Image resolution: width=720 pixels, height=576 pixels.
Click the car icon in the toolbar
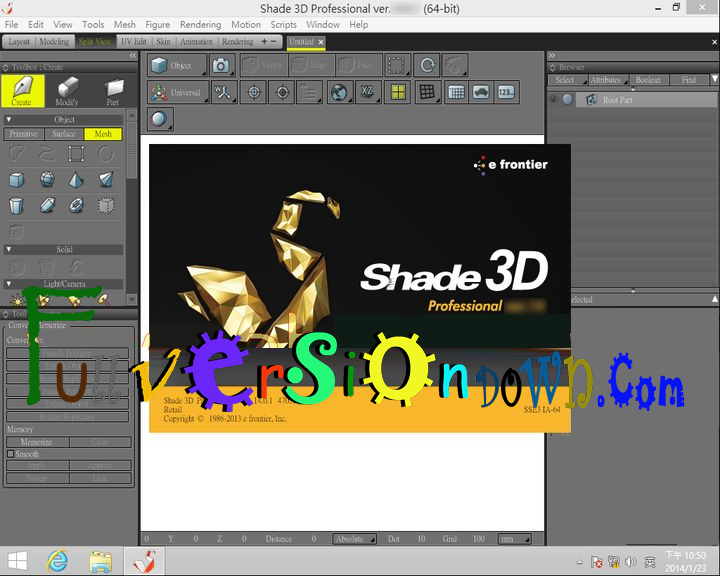tap(481, 92)
